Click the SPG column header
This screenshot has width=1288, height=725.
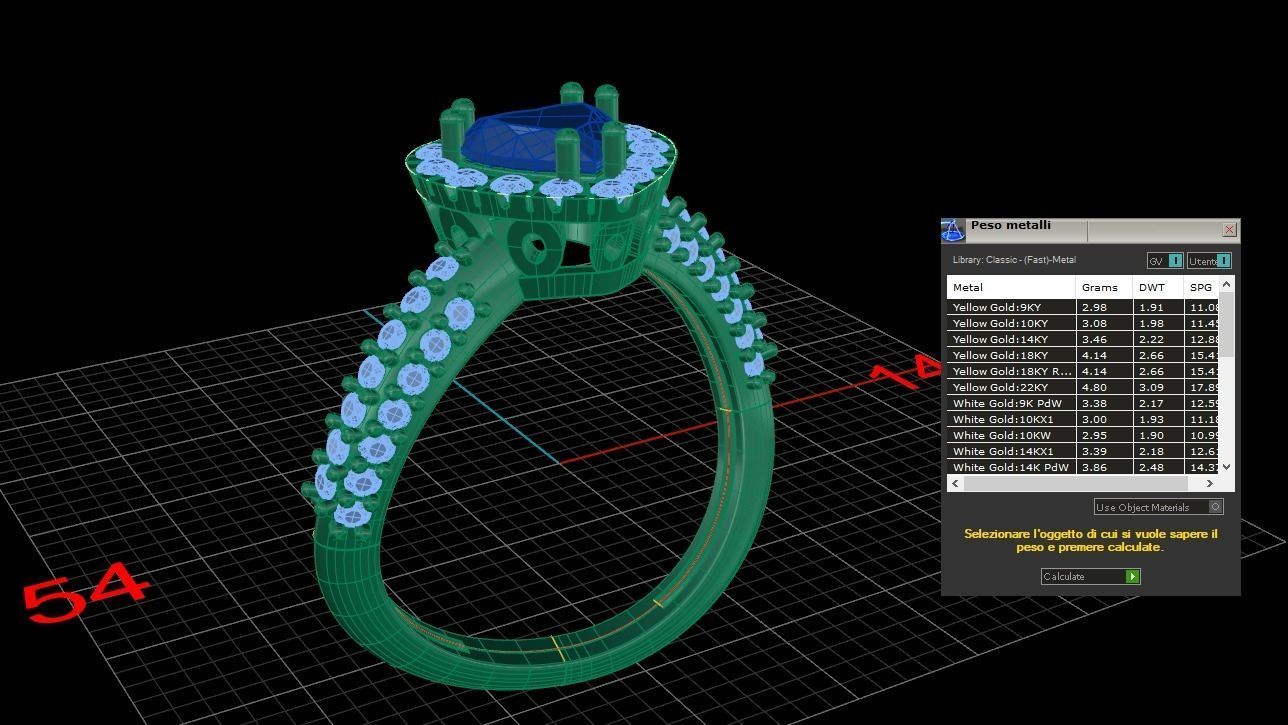point(1202,287)
